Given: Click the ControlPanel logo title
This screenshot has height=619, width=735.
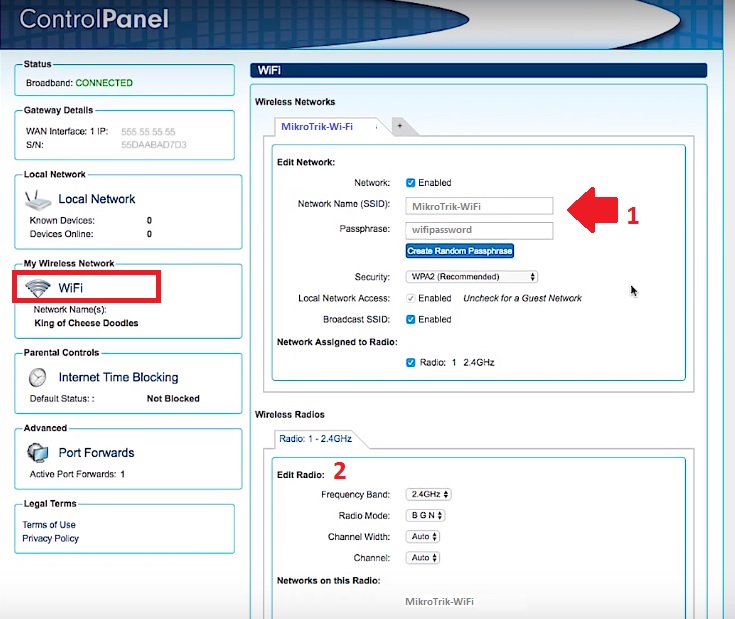Looking at the screenshot, I should coord(94,19).
